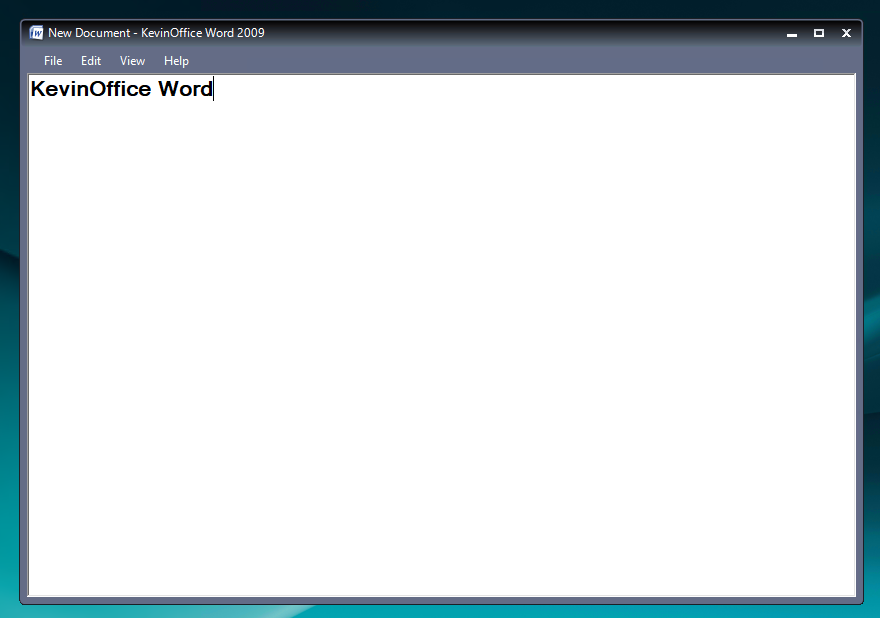Click the space between "KevinOffice" and "Word"
880x618 pixels.
click(x=155, y=89)
